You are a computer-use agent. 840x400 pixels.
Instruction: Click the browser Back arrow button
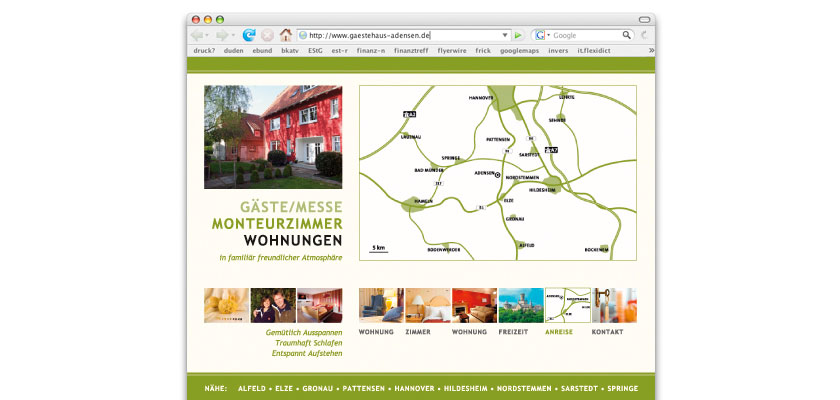pos(199,35)
